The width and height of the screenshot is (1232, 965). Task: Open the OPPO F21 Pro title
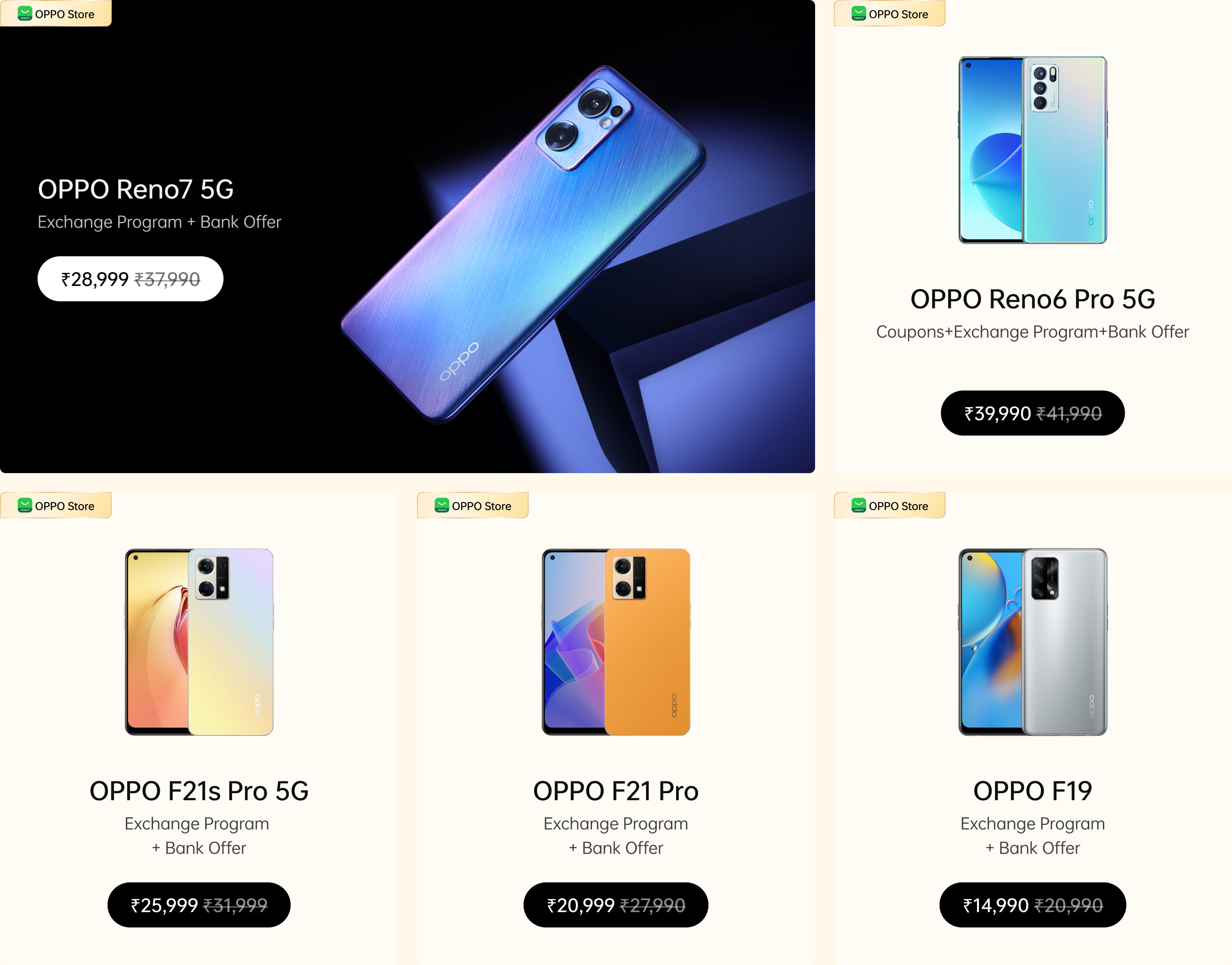[x=616, y=790]
